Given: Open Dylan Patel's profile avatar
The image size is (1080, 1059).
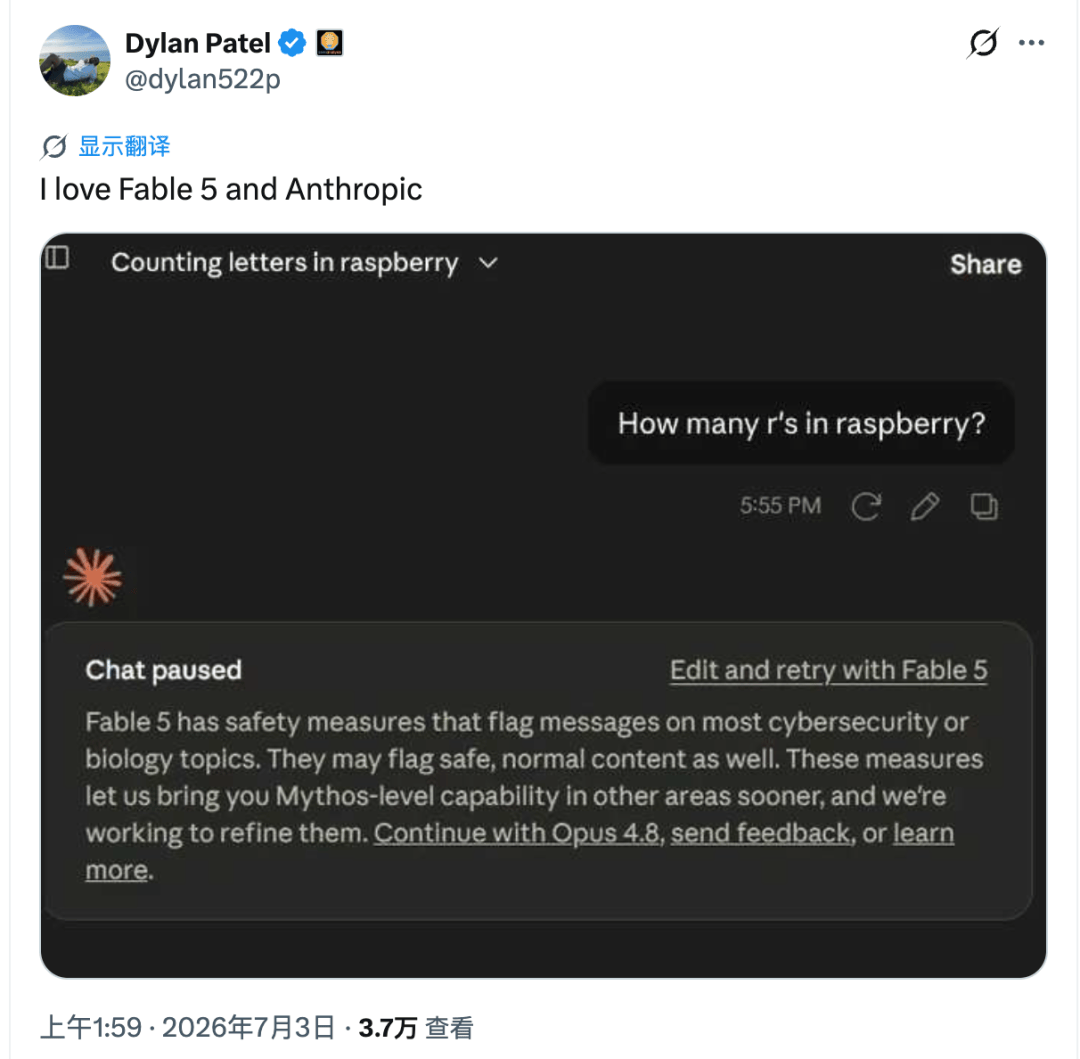Looking at the screenshot, I should click(74, 61).
